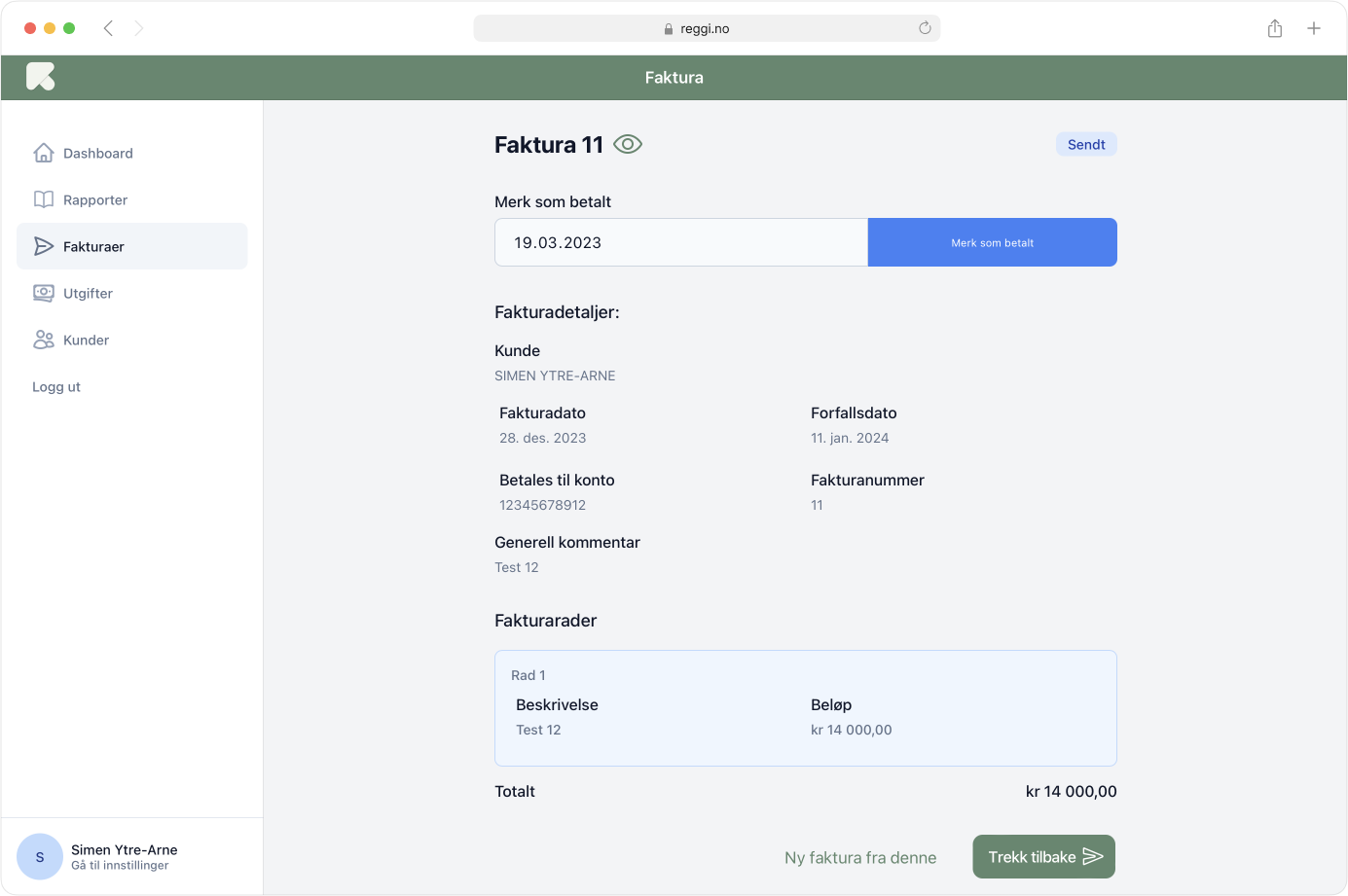Select Kunder in the sidebar
The image size is (1348, 896).
click(86, 340)
